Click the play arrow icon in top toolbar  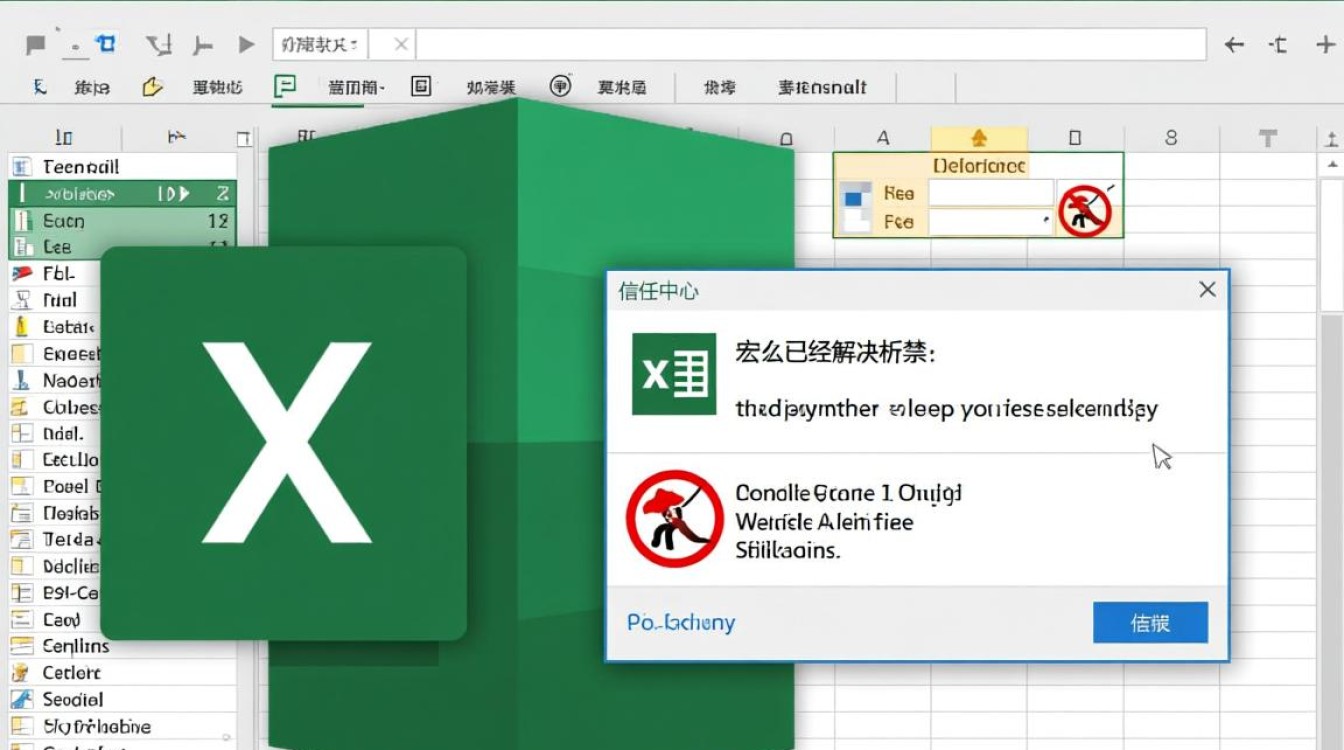(x=246, y=45)
